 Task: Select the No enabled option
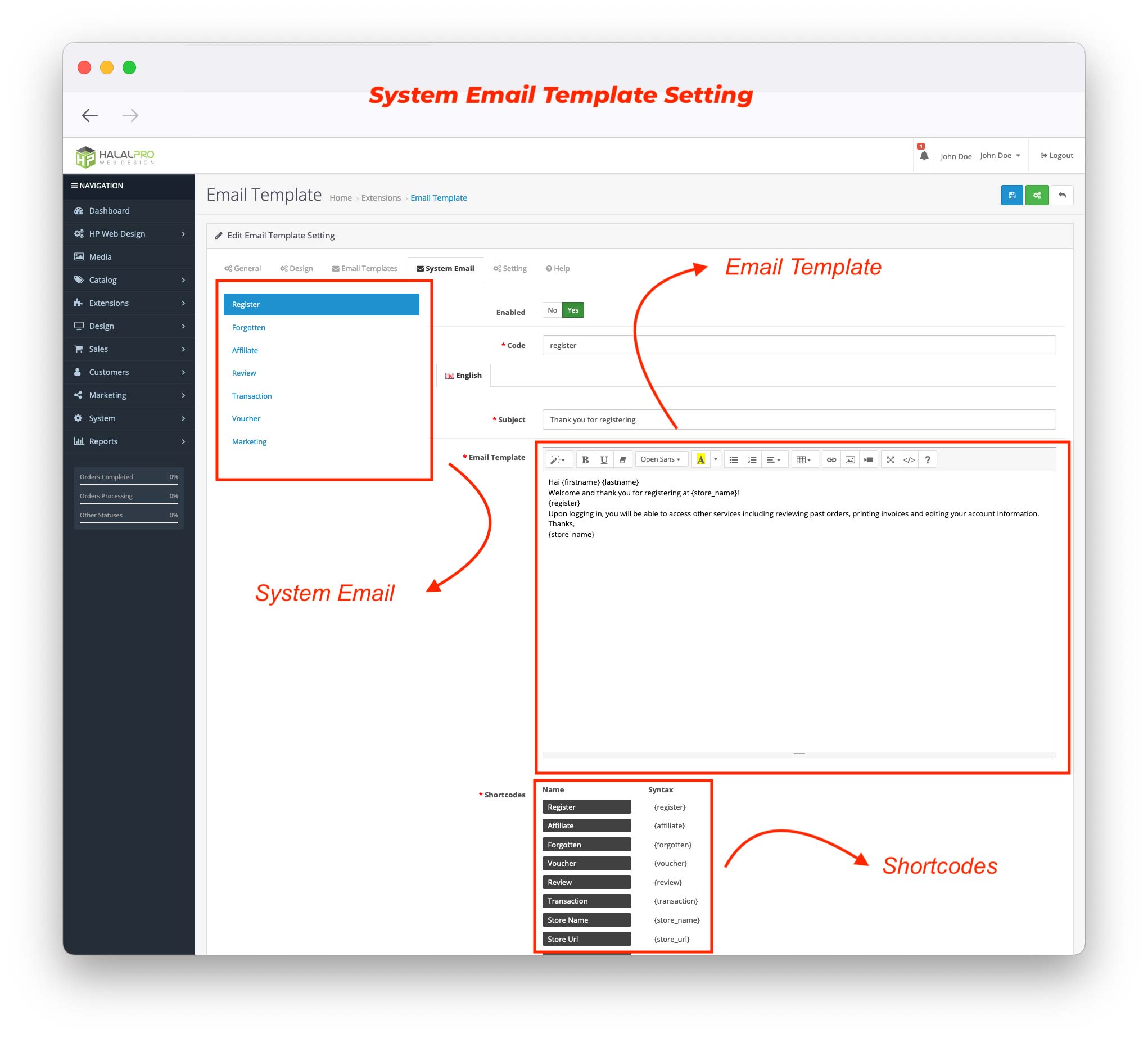point(552,310)
